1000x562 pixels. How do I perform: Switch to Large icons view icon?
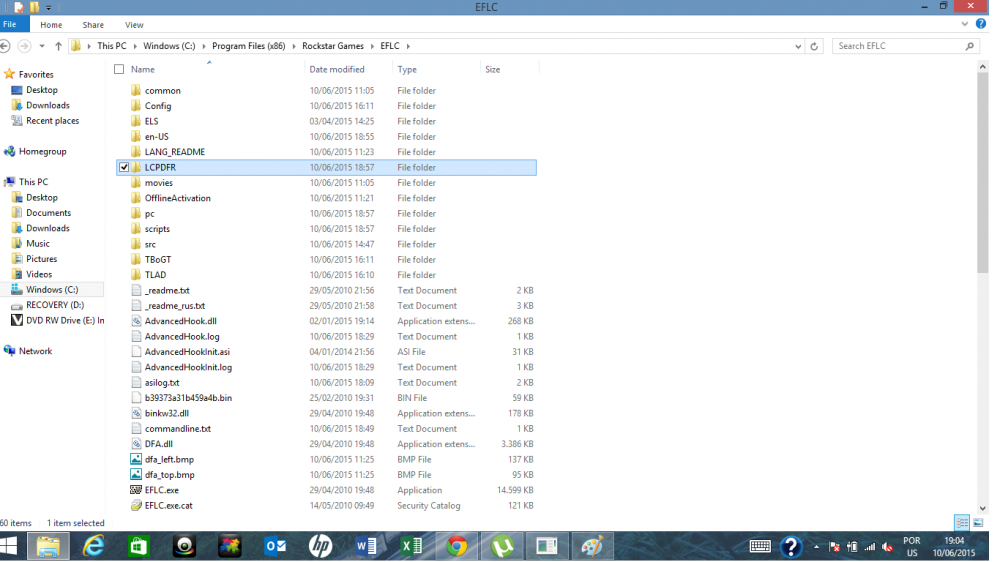point(978,522)
